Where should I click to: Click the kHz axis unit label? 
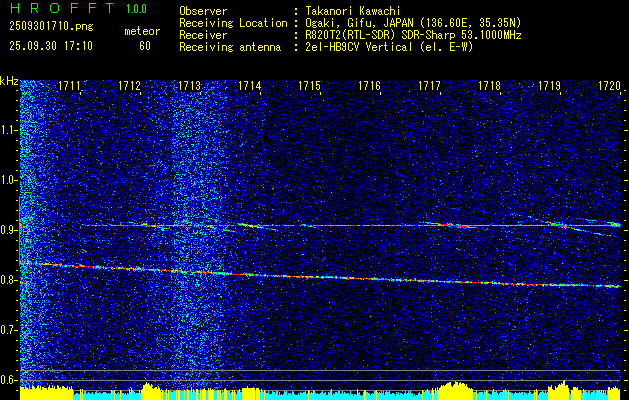(9, 82)
